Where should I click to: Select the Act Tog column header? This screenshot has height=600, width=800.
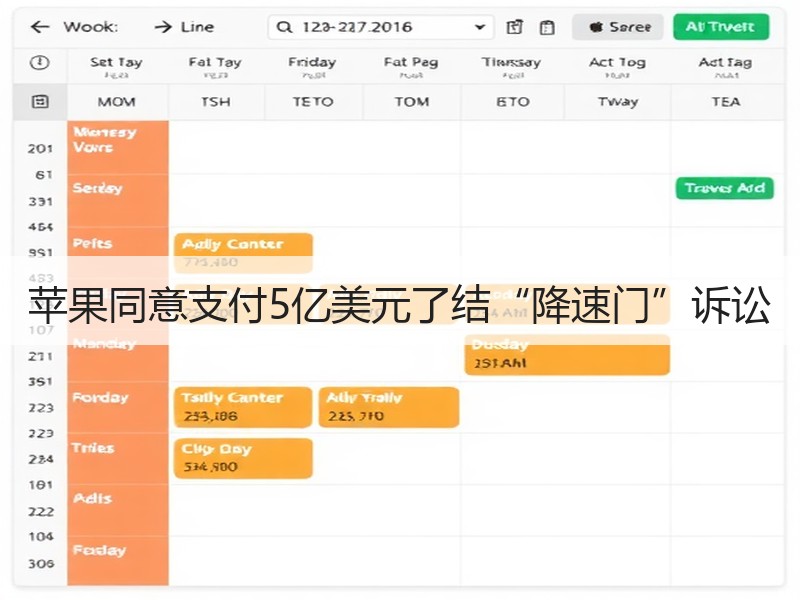617,66
